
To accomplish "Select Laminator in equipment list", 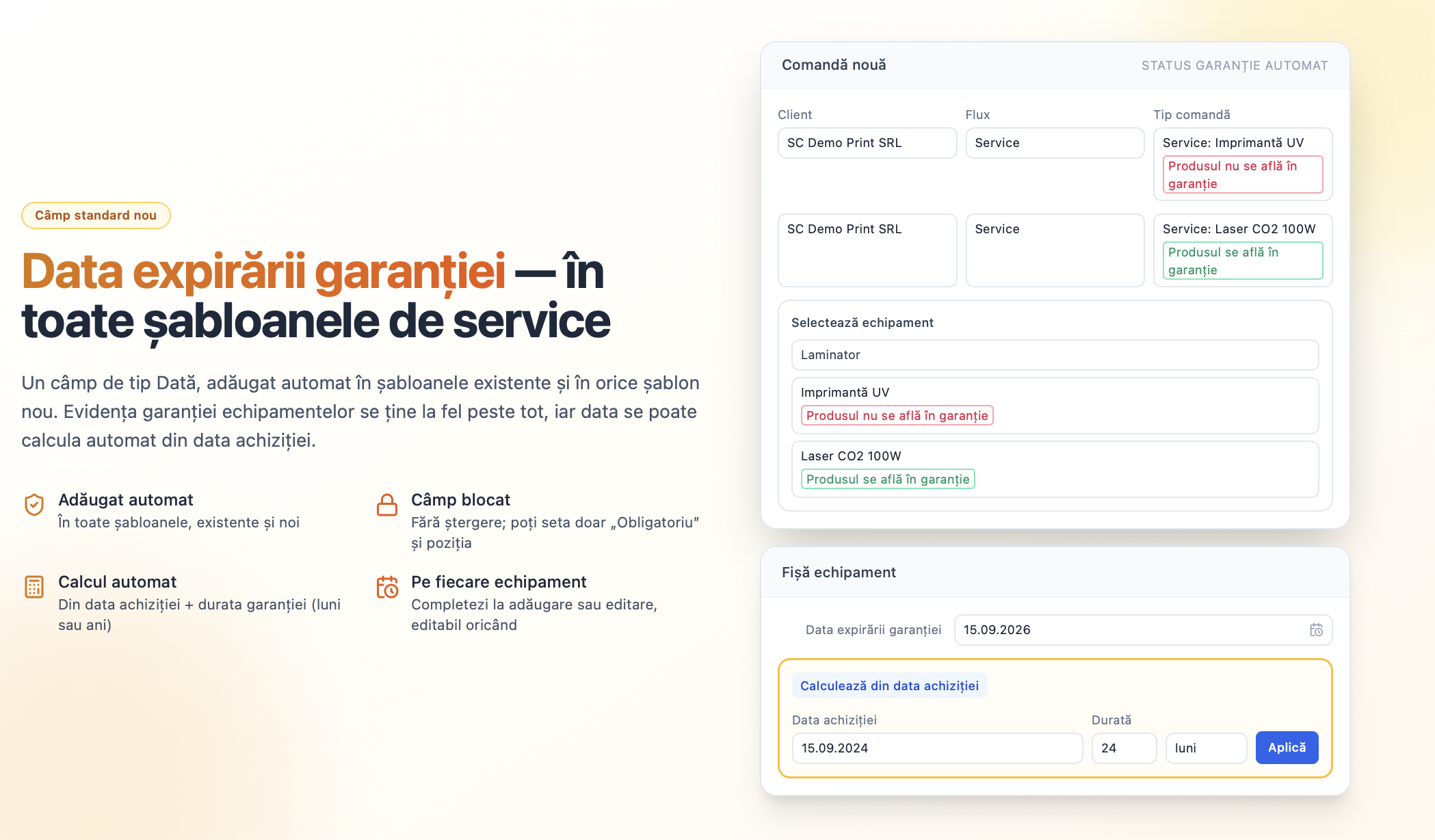I will click(1055, 355).
